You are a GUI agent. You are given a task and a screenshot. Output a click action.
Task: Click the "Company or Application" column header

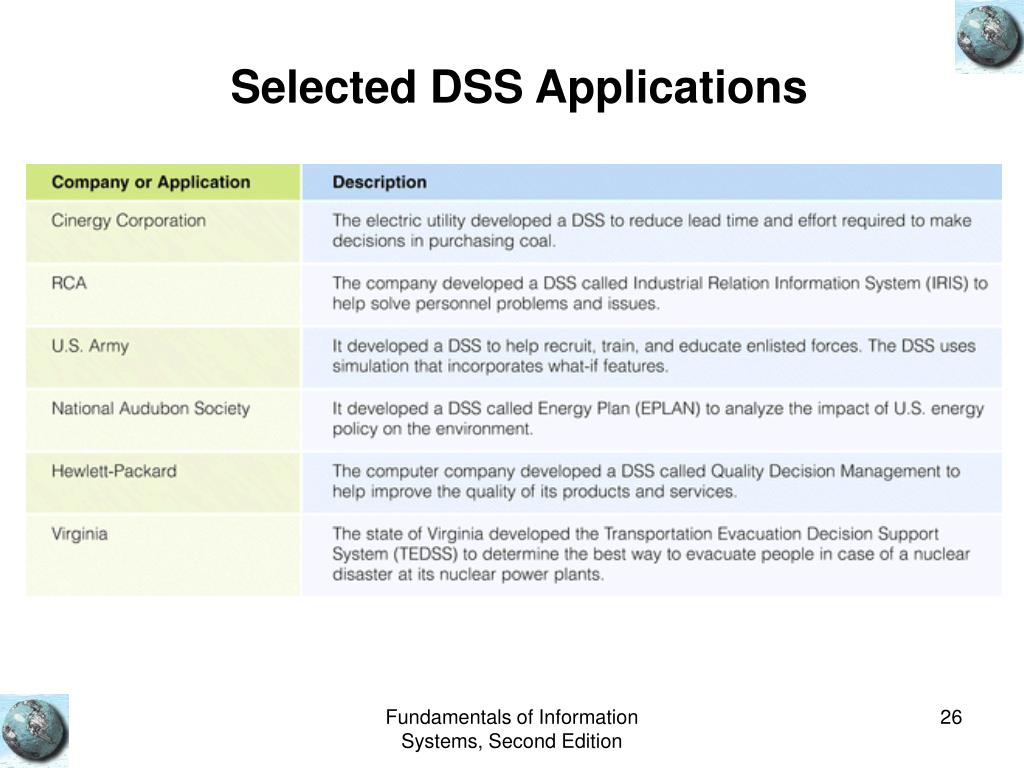(163, 182)
